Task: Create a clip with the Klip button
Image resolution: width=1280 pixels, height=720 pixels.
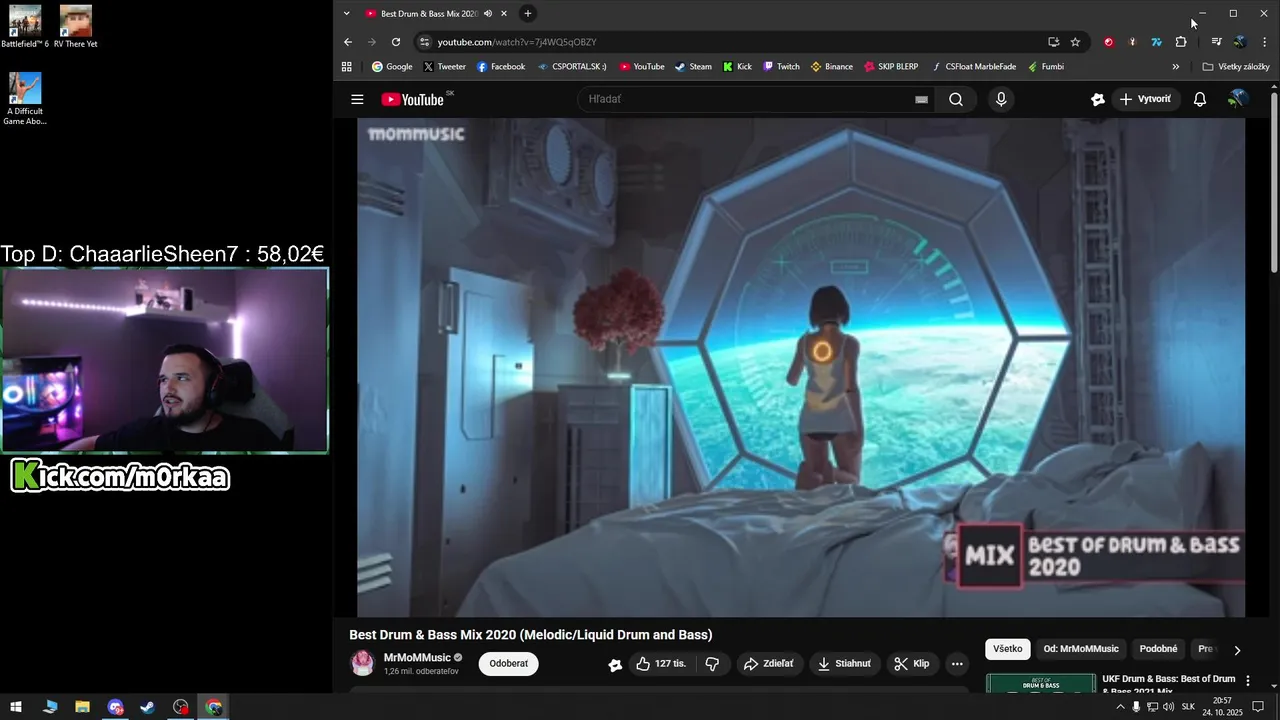Action: (912, 664)
